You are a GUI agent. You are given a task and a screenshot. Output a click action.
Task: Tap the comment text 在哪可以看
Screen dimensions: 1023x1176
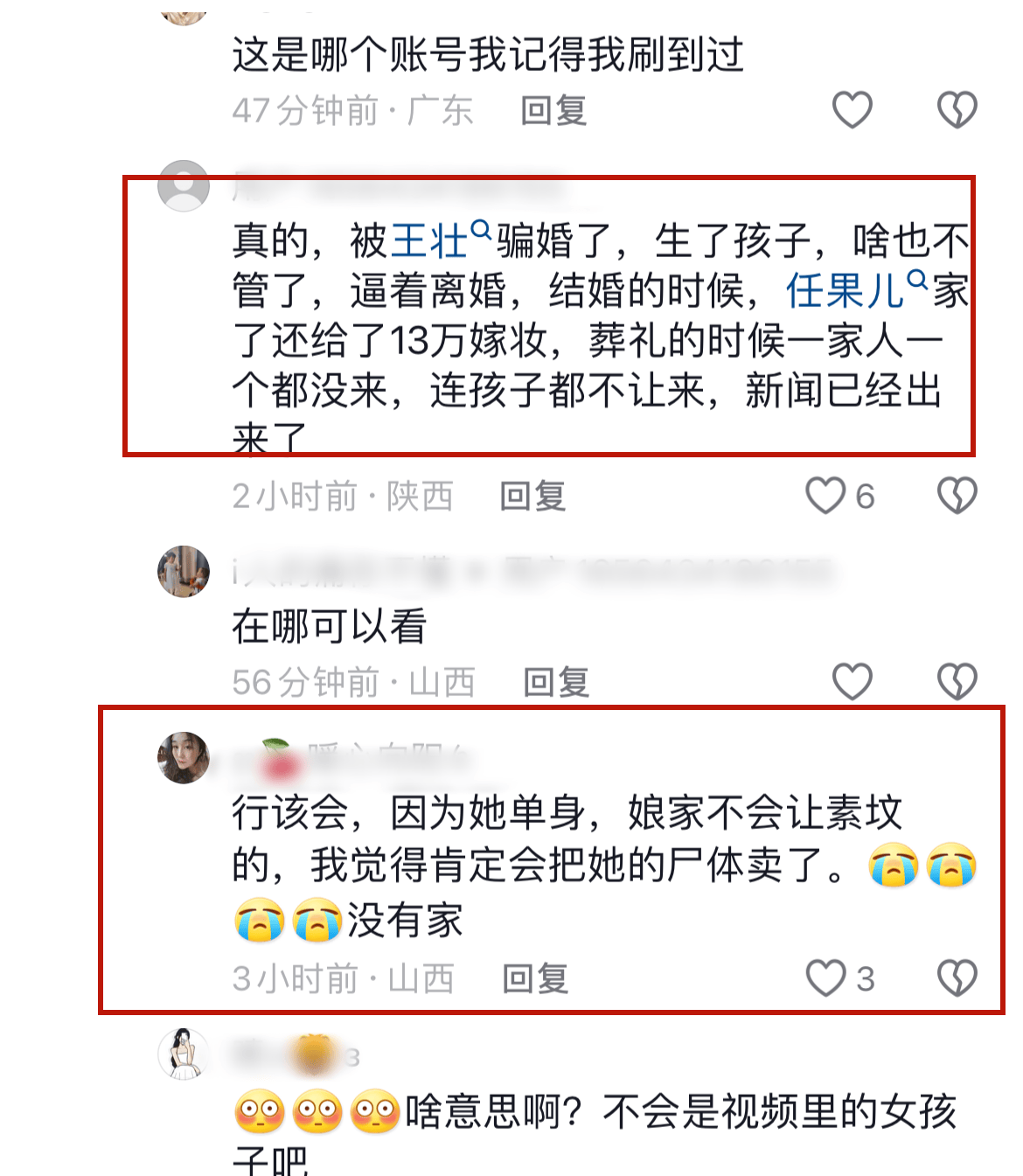(330, 626)
